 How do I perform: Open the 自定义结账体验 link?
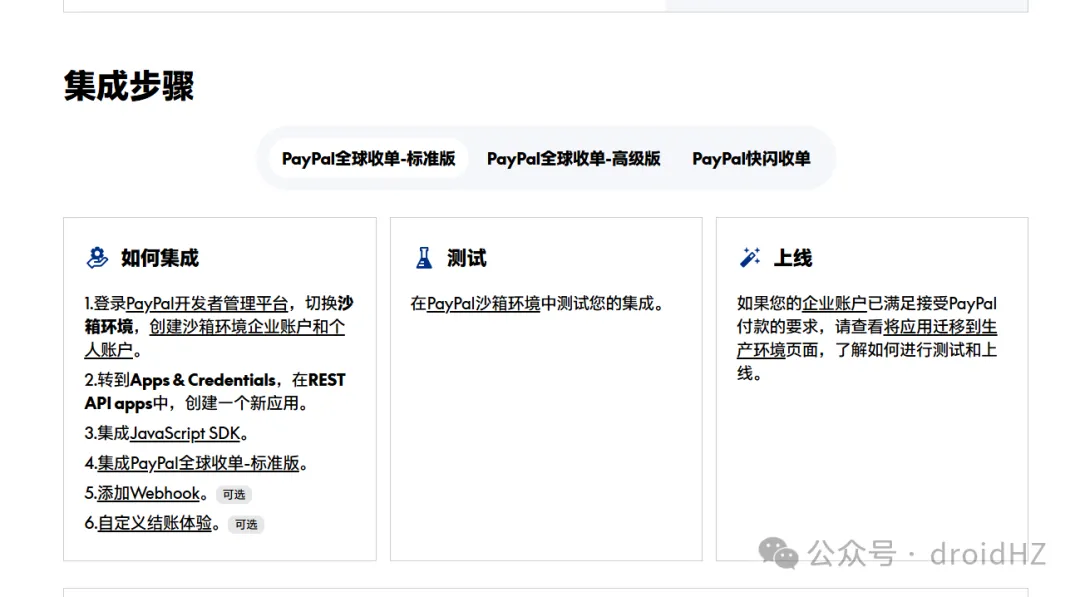tap(154, 523)
